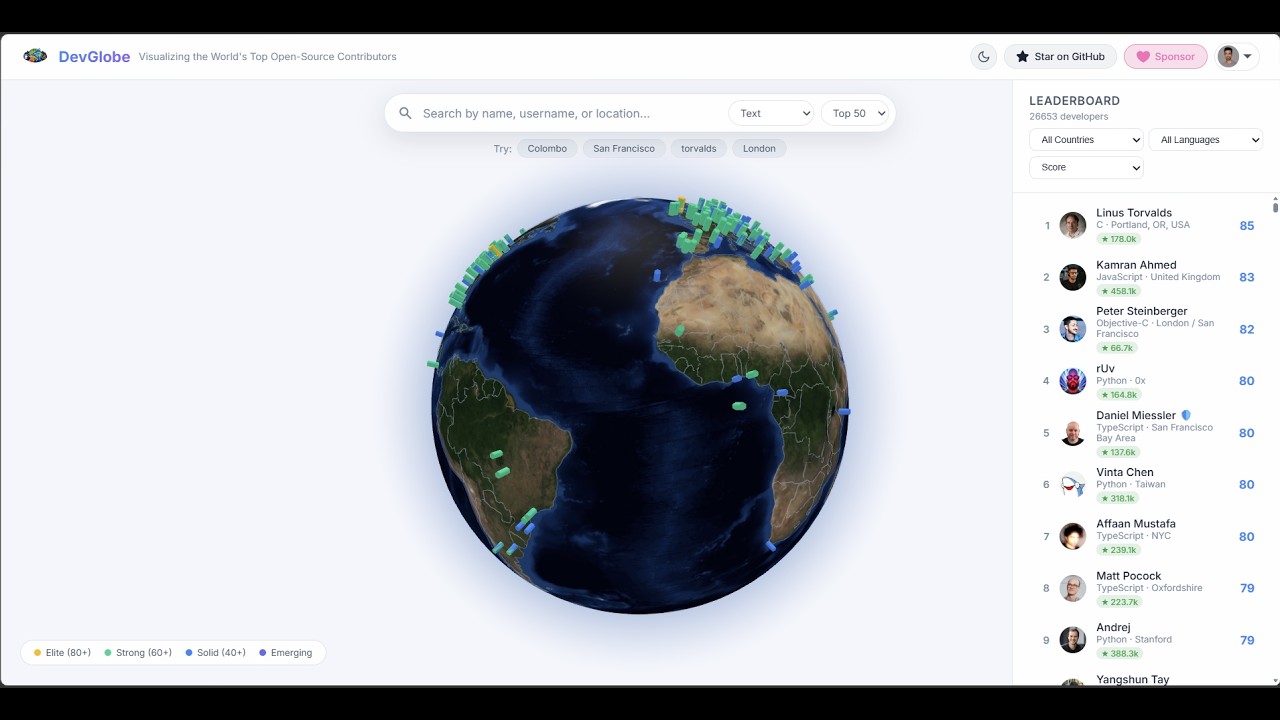Click the Elite (80+) yellow legend dot
This screenshot has width=1280, height=720.
pyautogui.click(x=38, y=653)
